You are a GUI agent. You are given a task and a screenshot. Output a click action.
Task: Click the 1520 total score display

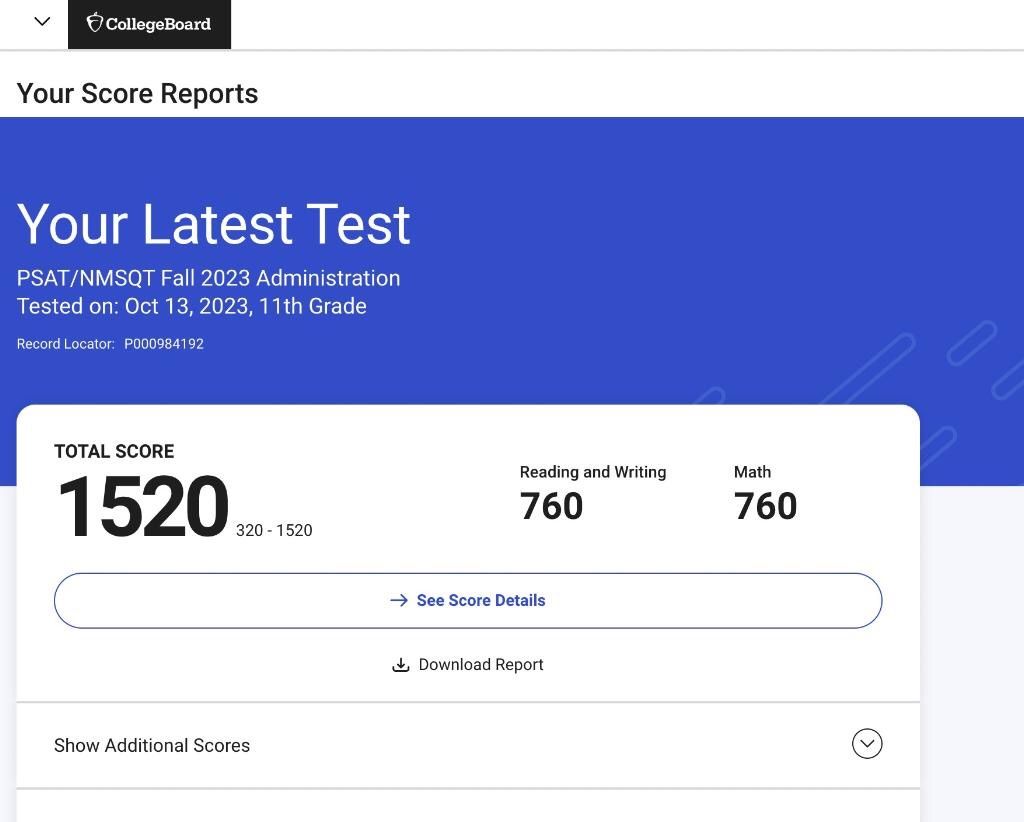pos(142,505)
